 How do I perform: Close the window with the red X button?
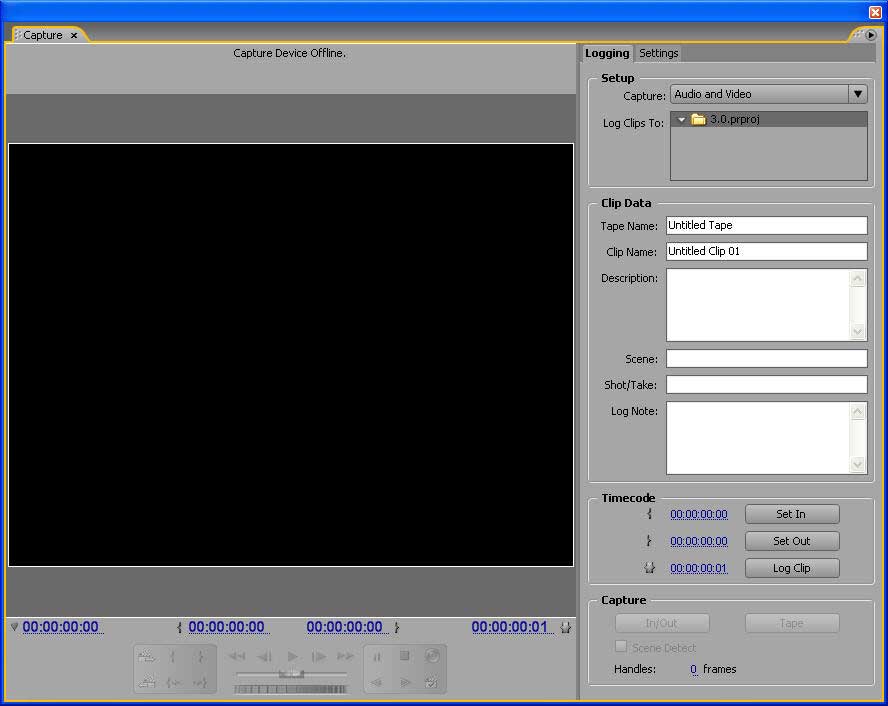(876, 11)
